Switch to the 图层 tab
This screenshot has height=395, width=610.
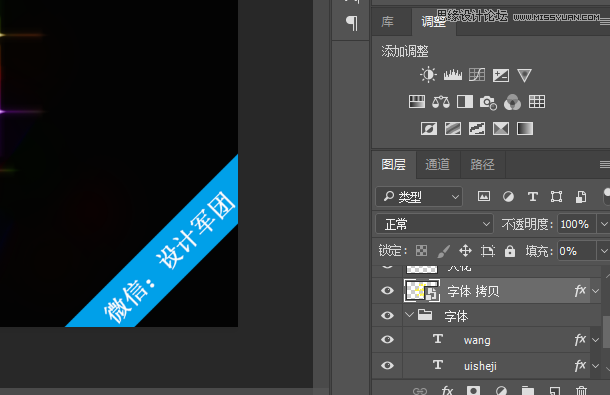coord(393,165)
